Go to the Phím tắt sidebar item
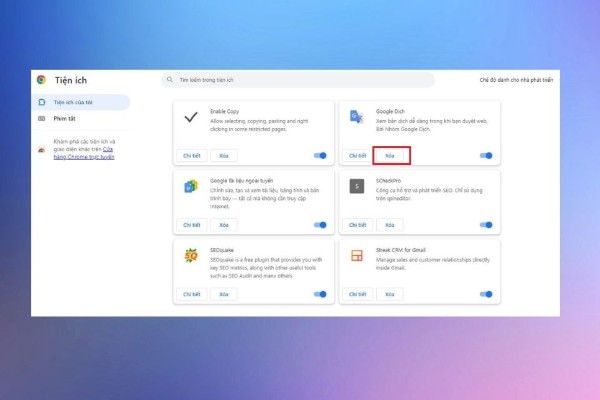 (x=66, y=118)
